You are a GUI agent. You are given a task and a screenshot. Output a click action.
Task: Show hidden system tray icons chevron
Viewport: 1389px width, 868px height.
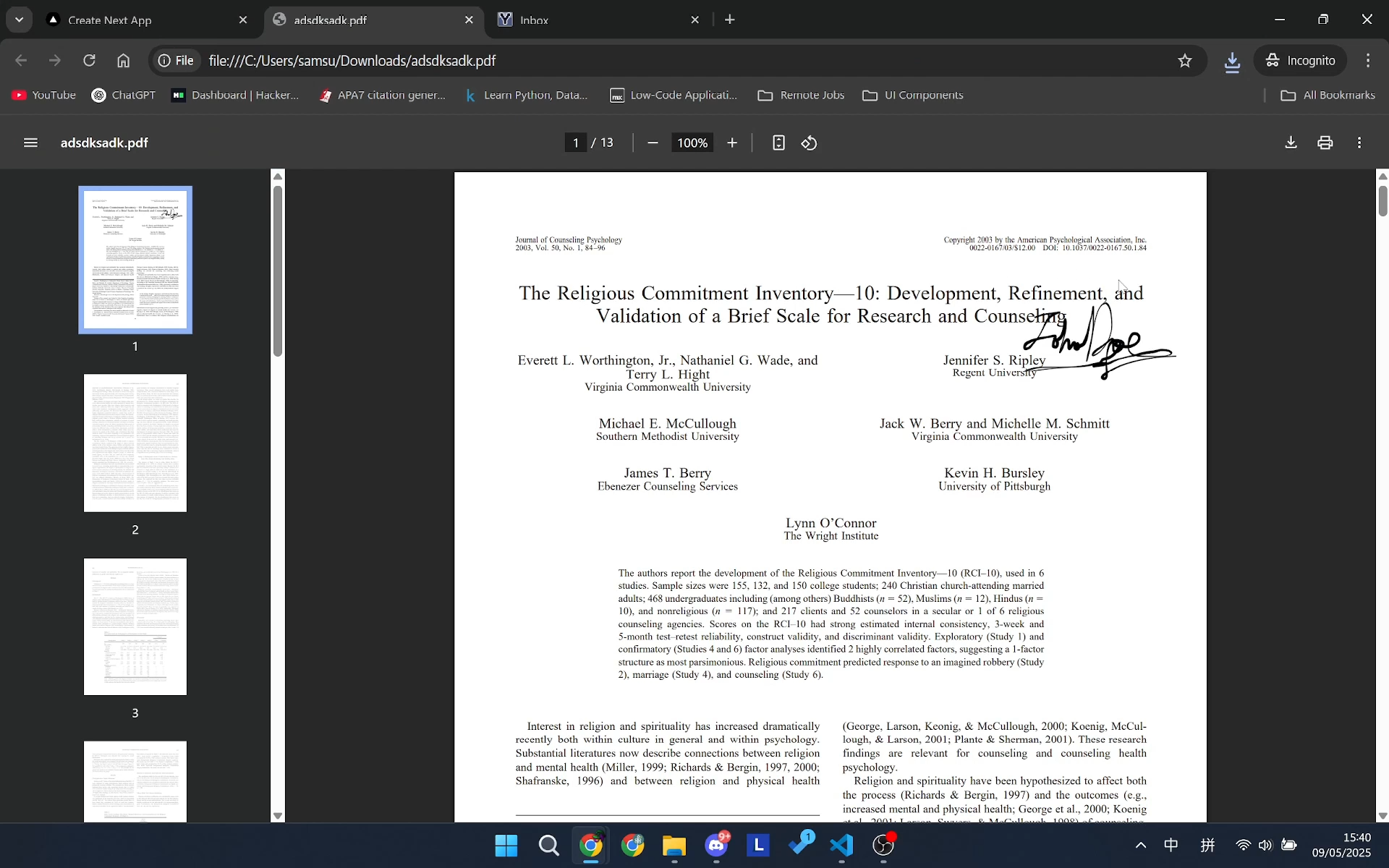pyautogui.click(x=1141, y=846)
